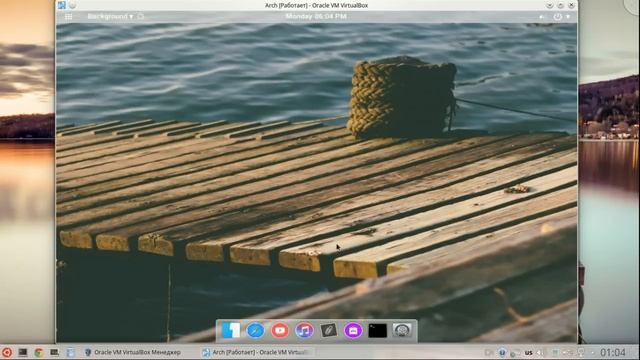Switch to Arch [Работает] taskbar window

(x=256, y=352)
